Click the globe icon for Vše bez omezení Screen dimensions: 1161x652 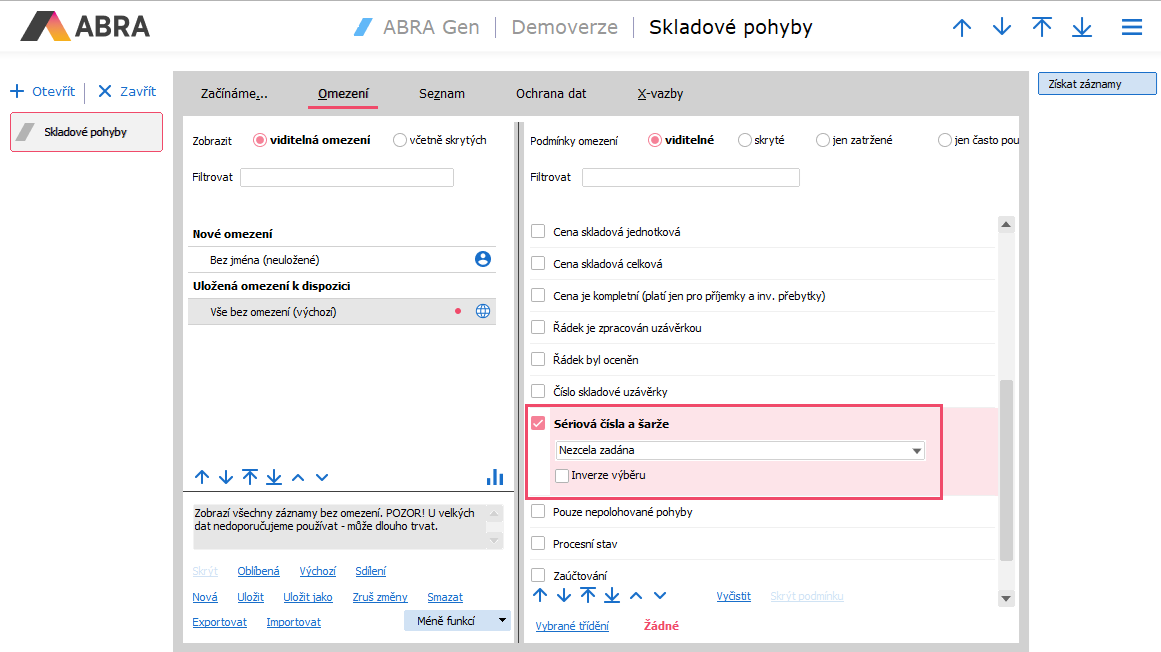(x=483, y=311)
